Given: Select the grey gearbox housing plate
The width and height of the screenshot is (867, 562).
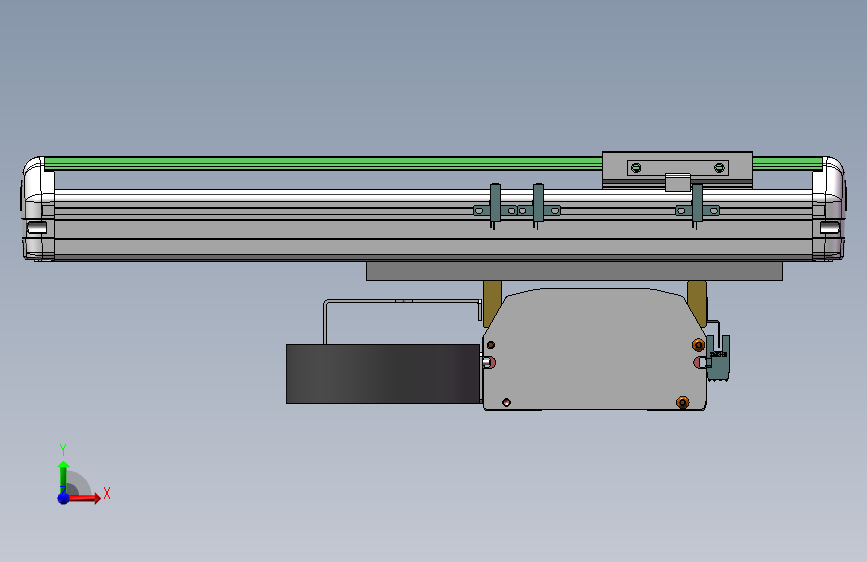Looking at the screenshot, I should click(x=594, y=350).
